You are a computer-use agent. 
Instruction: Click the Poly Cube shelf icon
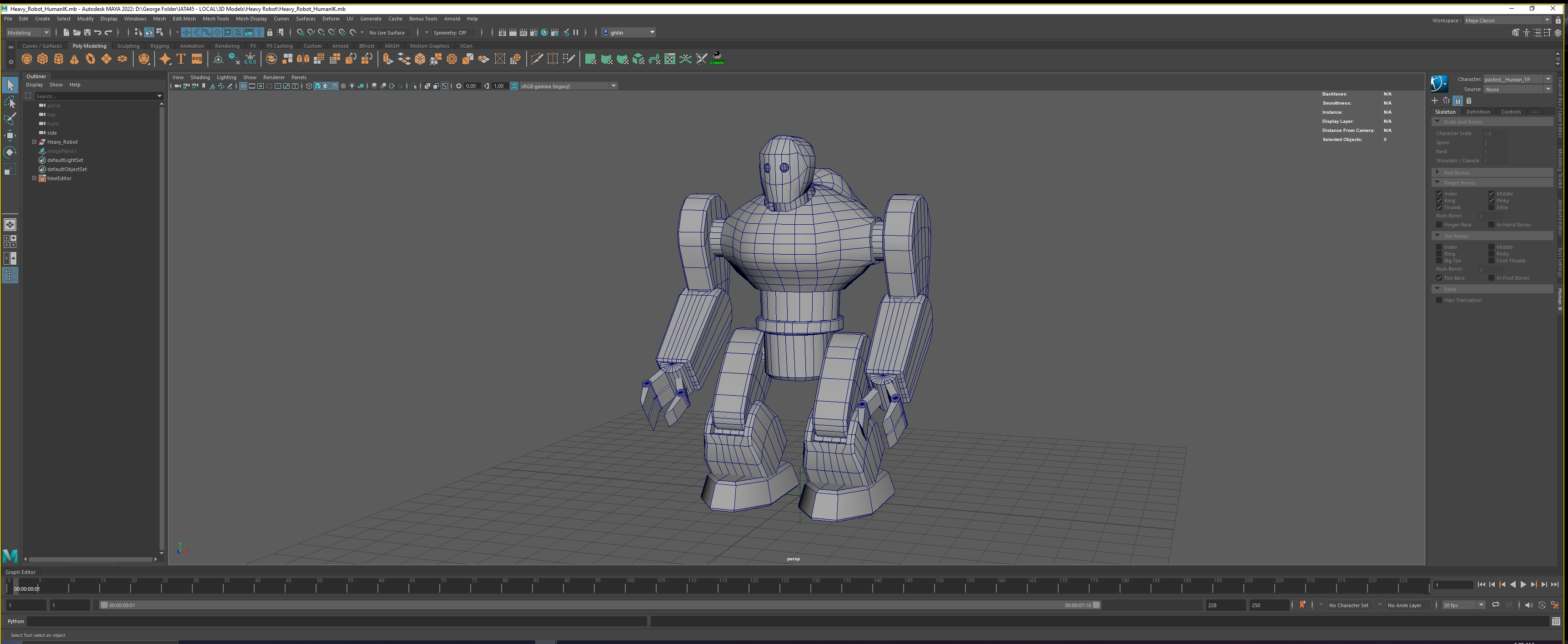point(43,59)
